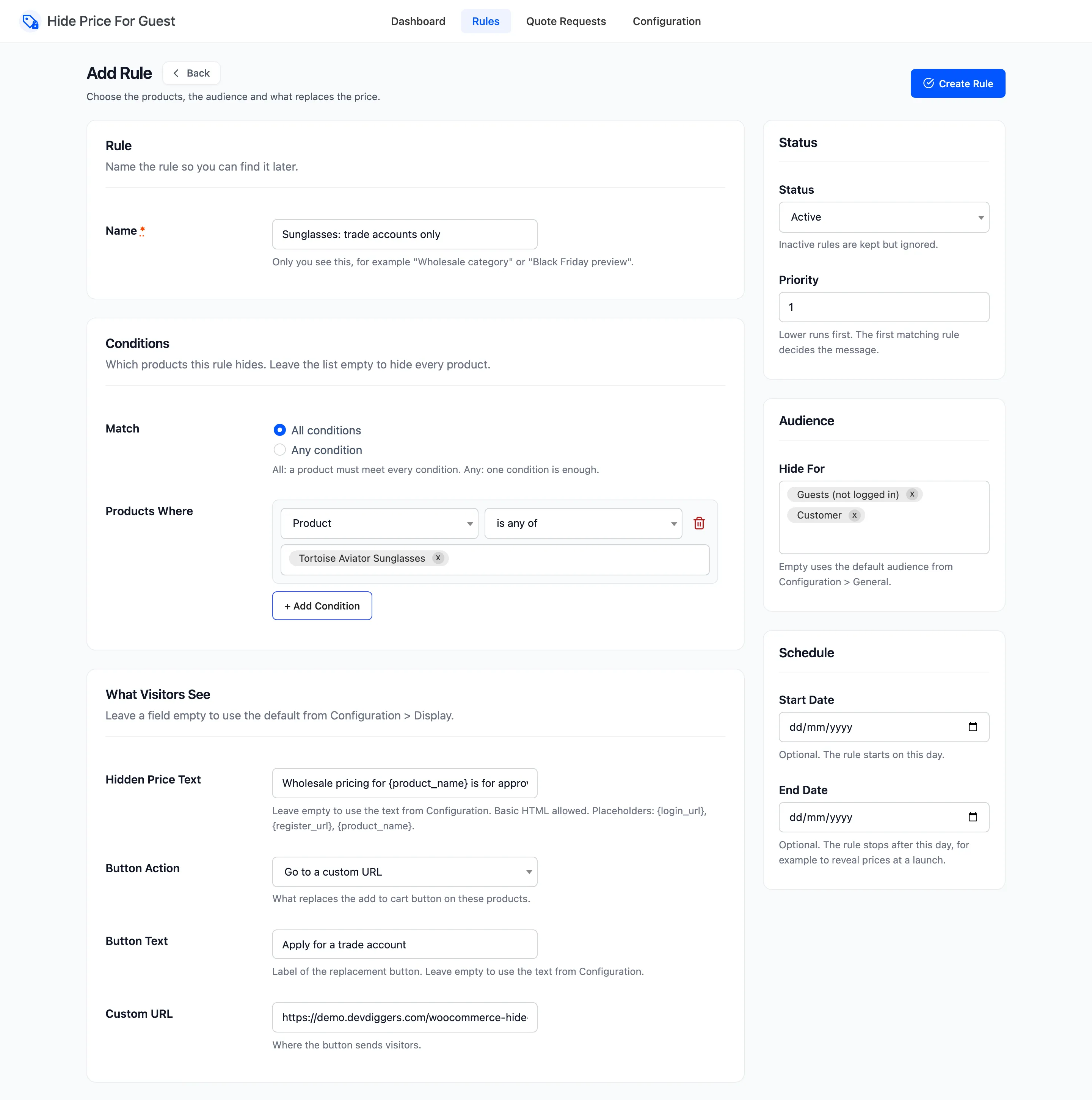Add another condition

pos(322,606)
